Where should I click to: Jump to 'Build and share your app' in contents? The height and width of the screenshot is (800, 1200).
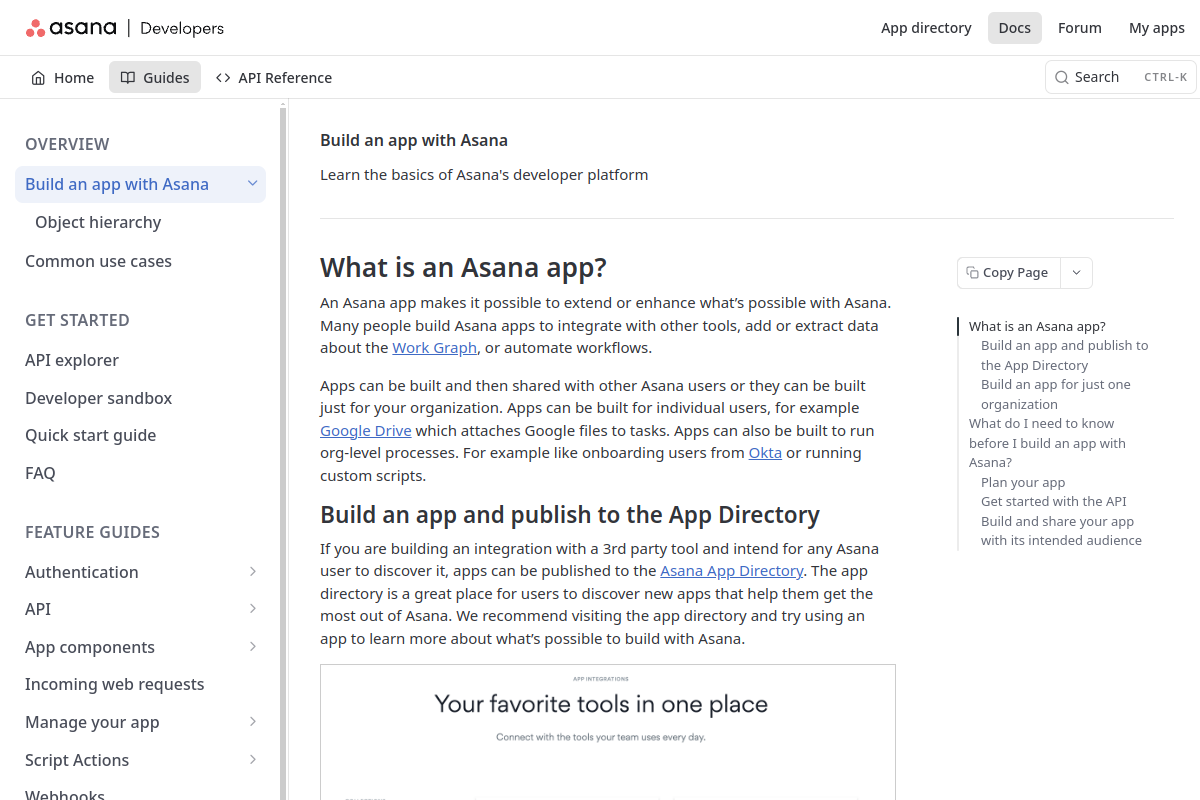tap(1061, 531)
